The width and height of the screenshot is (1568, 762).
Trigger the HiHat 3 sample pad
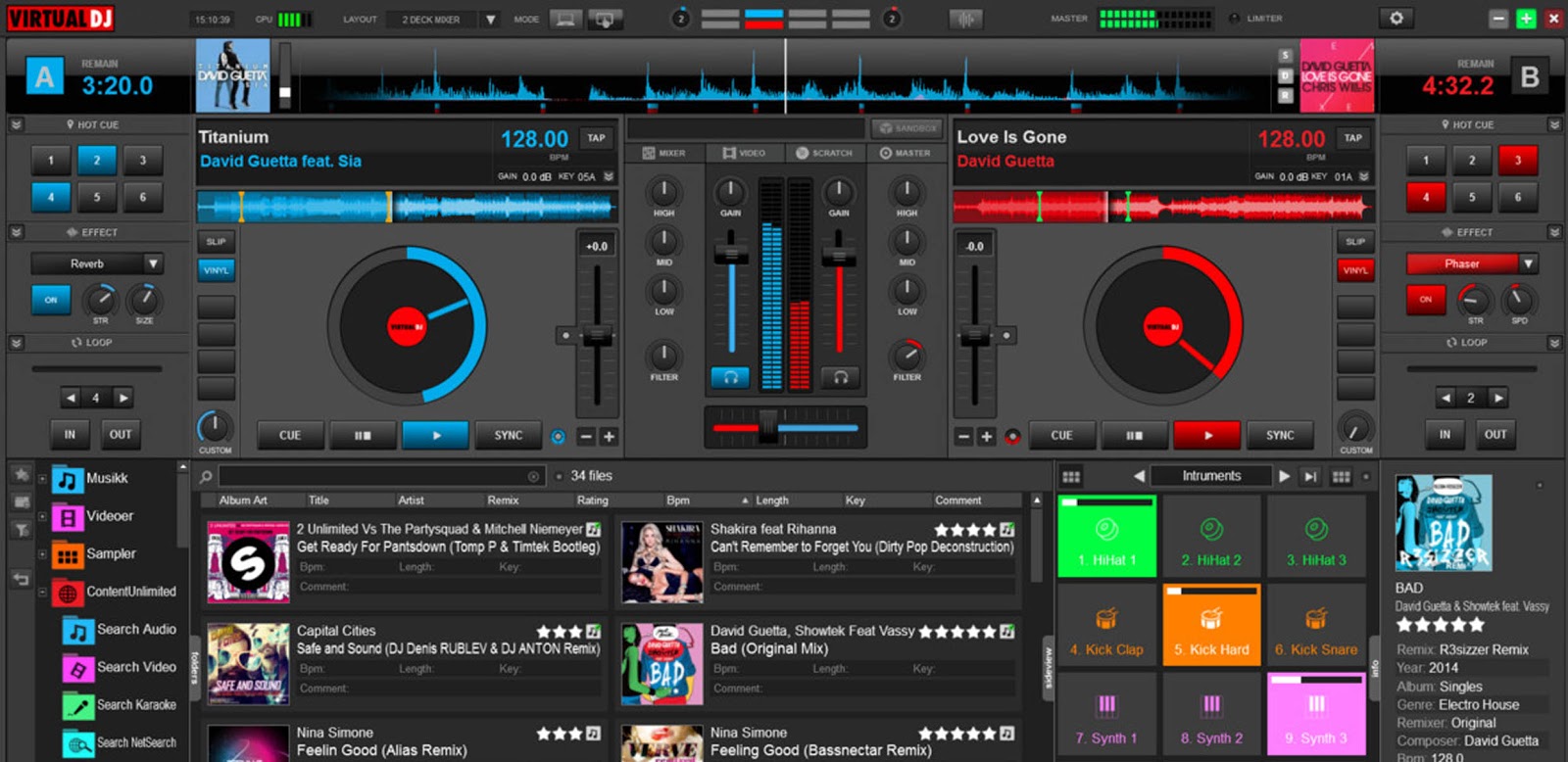pyautogui.click(x=1316, y=535)
